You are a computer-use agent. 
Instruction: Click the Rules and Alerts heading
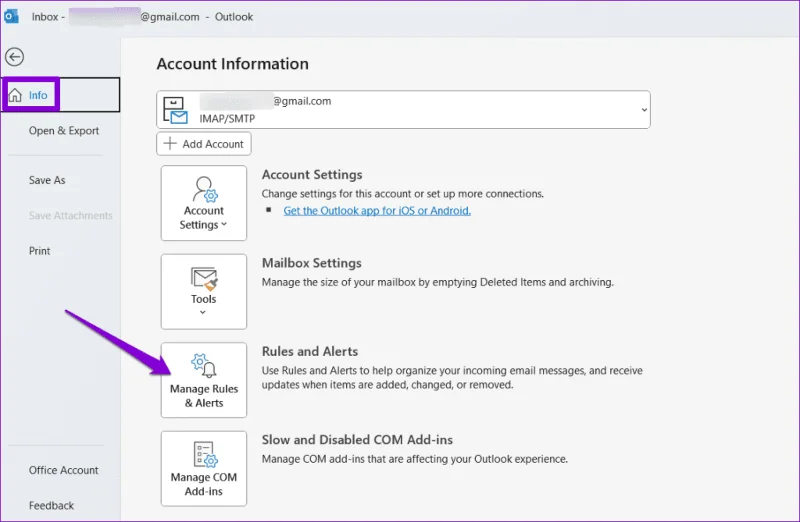point(310,351)
